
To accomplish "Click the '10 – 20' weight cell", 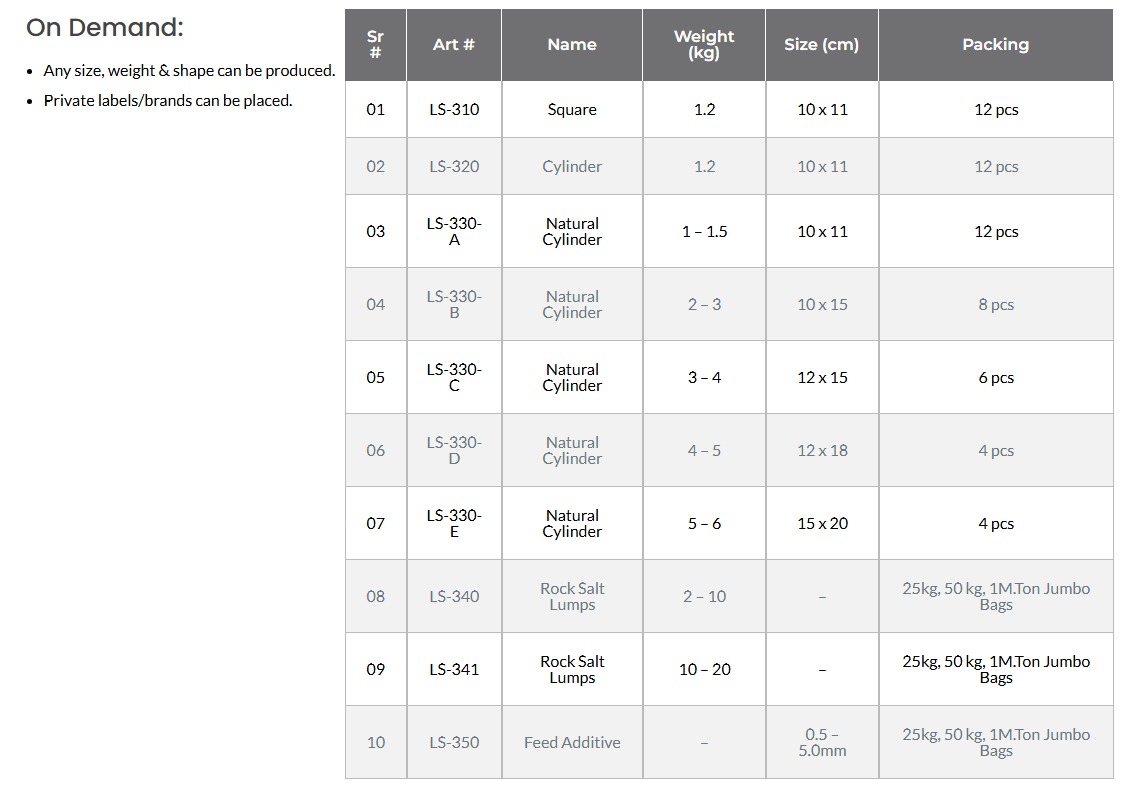I will [x=704, y=670].
